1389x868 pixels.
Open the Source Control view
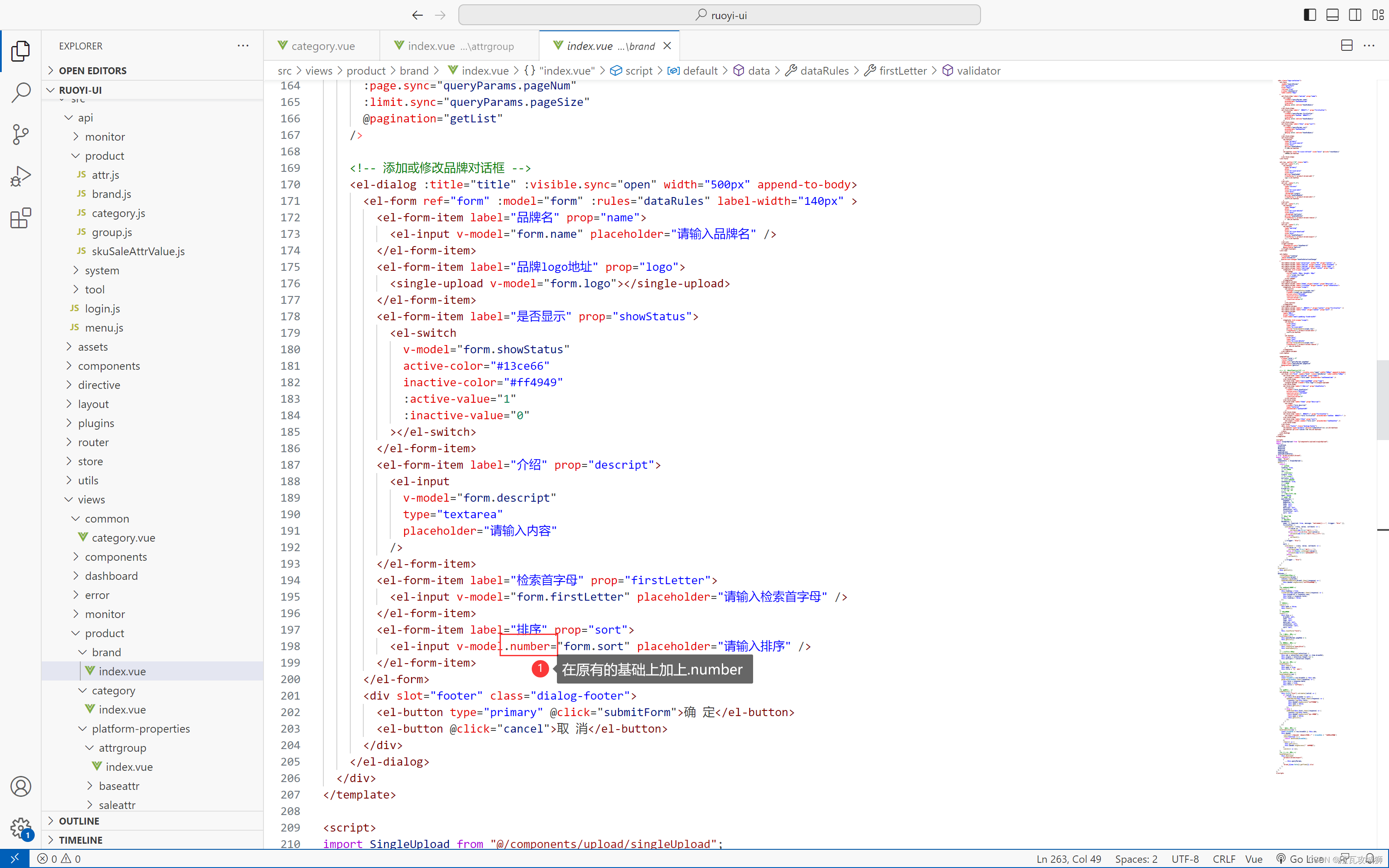21,135
